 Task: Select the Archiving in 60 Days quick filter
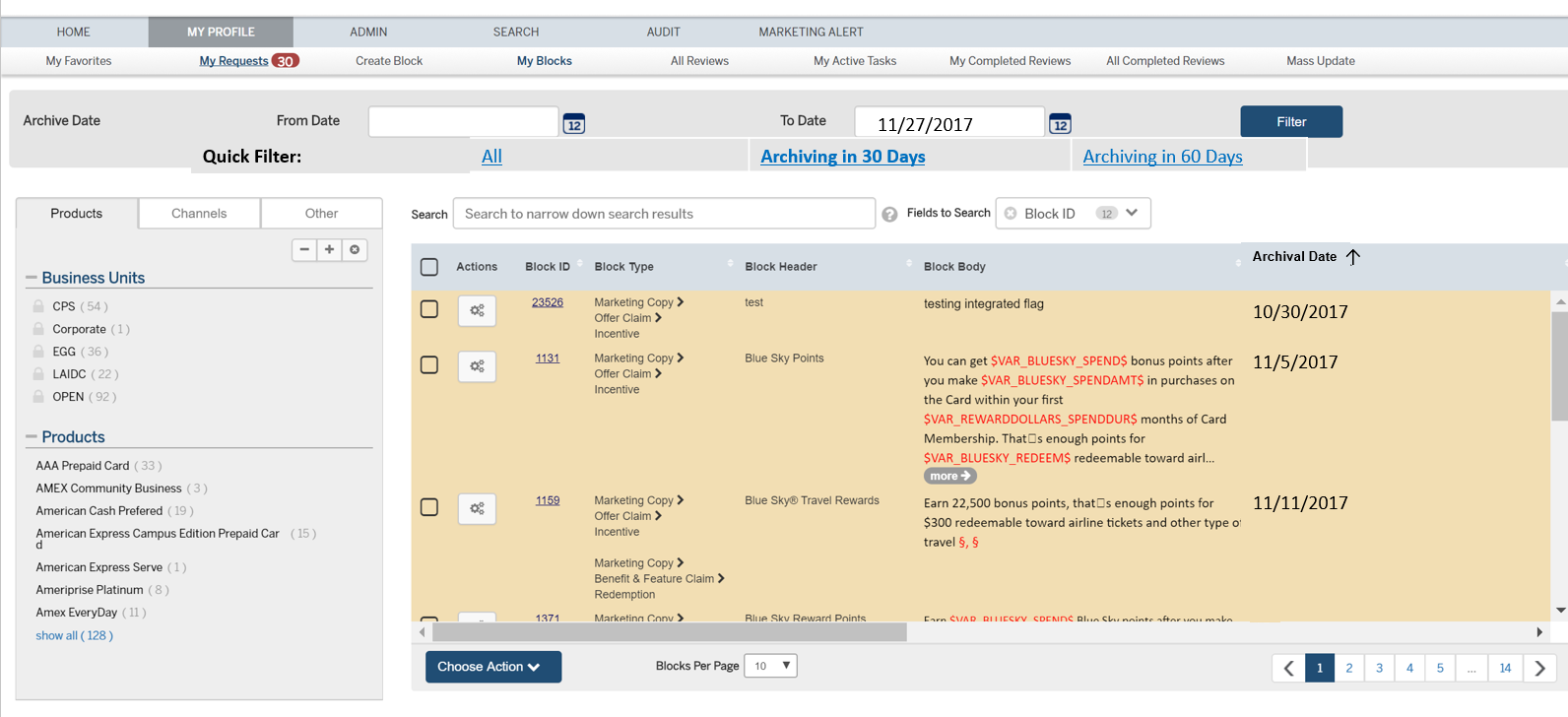tap(1163, 157)
